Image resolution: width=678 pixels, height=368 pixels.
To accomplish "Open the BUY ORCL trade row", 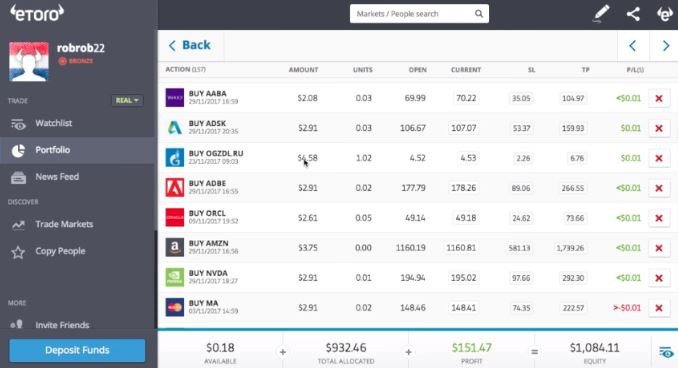I will point(418,218).
